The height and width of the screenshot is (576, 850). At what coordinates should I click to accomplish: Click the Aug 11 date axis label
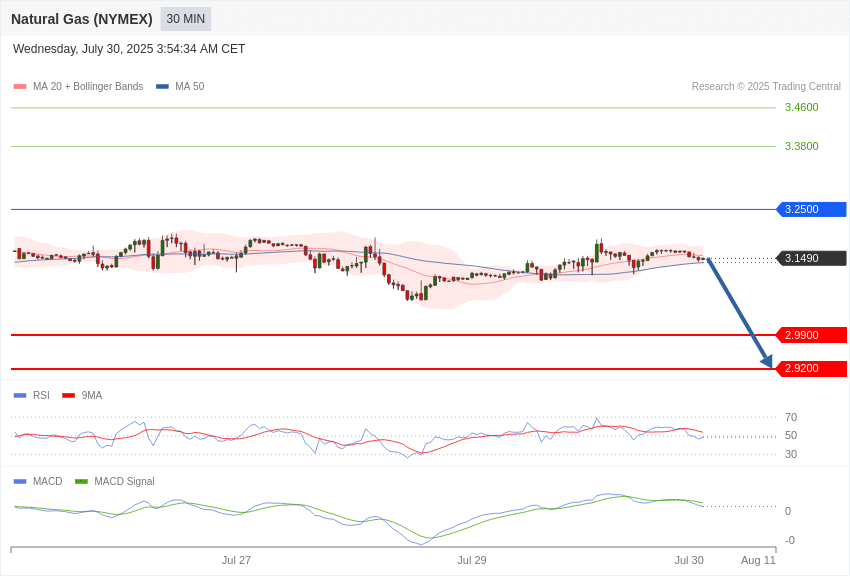click(758, 560)
